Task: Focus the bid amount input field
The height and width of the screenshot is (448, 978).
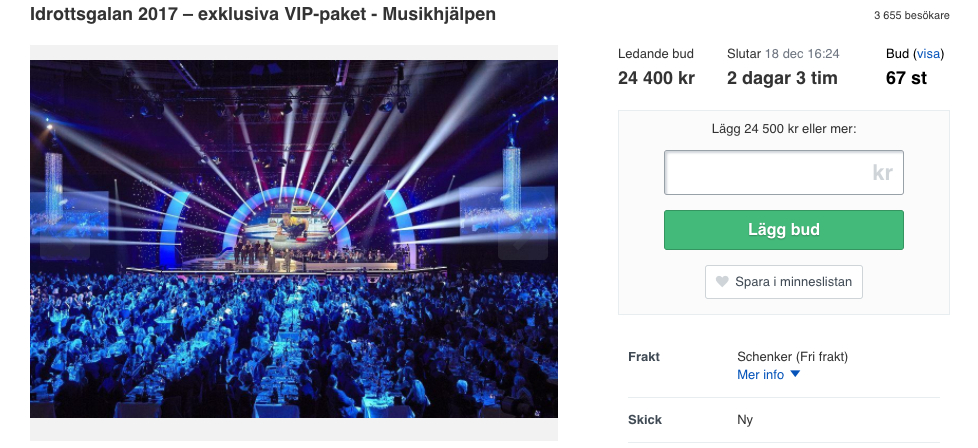Action: (783, 172)
